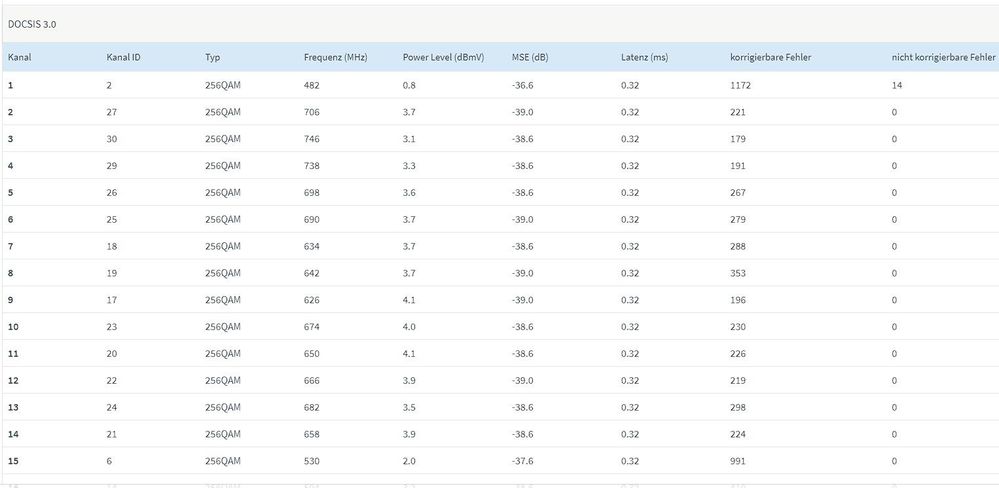
Task: Click the nicht korrigierbare Fehler header
Action: pyautogui.click(x=943, y=58)
